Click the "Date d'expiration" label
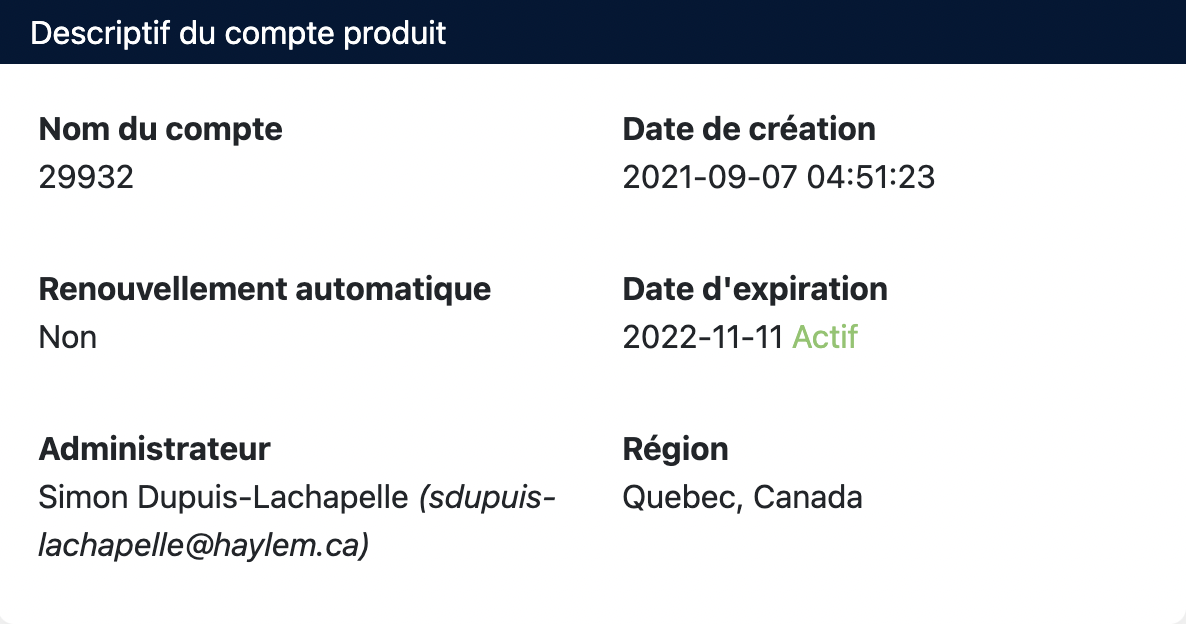This screenshot has width=1186, height=624. coord(755,289)
